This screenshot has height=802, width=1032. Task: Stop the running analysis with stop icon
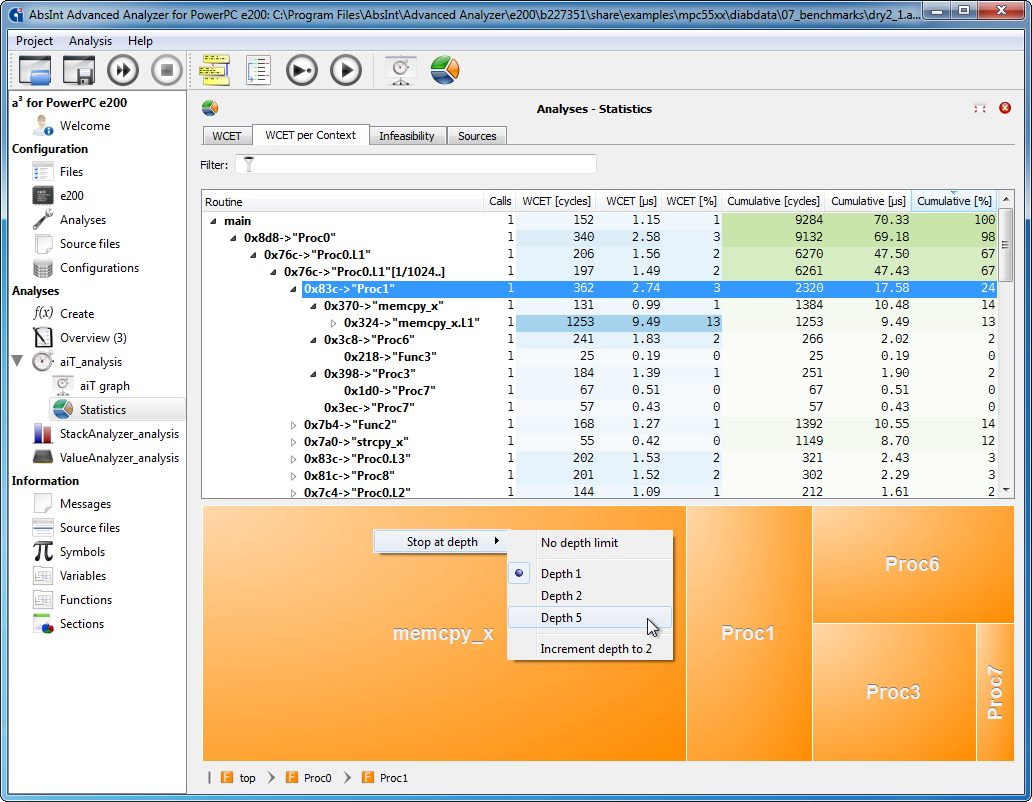coord(167,70)
